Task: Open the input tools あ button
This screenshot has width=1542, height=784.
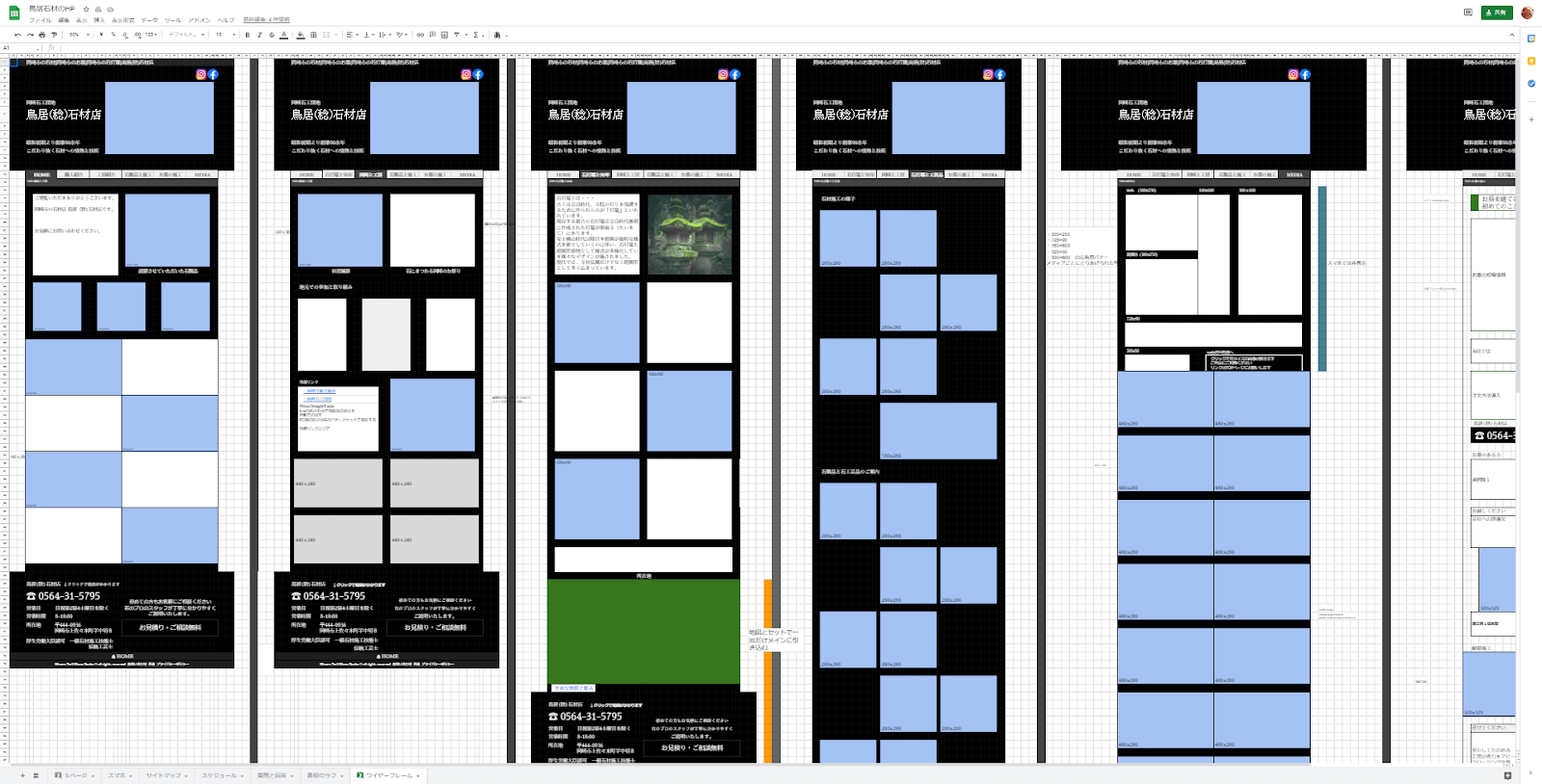Action: [497, 35]
